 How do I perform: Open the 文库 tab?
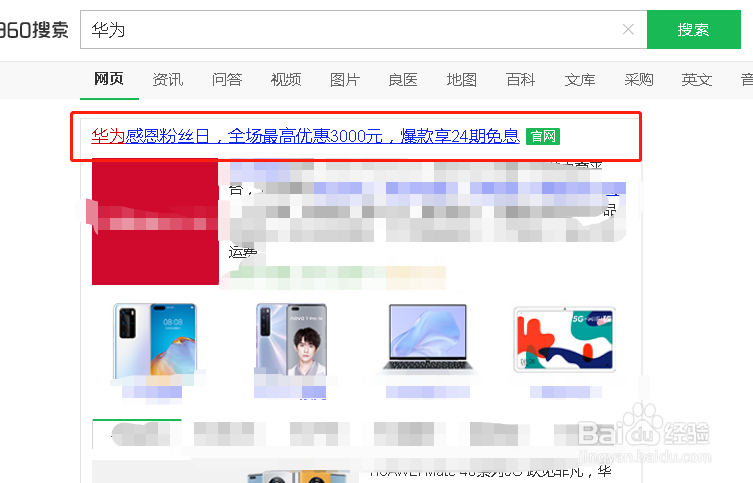coord(580,79)
